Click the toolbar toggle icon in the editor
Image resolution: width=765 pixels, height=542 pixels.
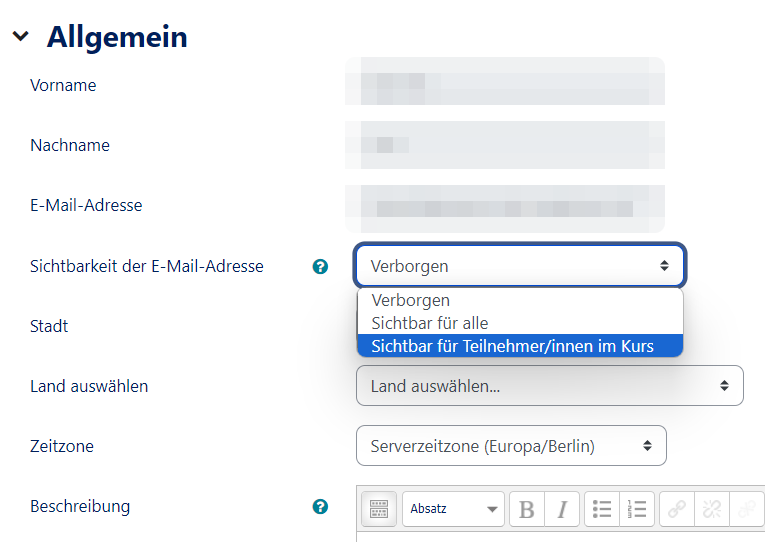(378, 509)
